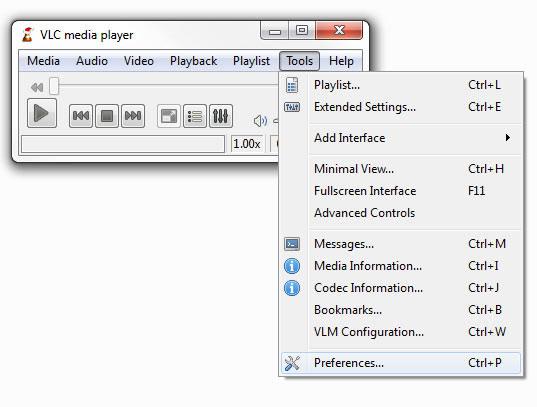Screen dimensions: 537x407
Task: Toggle Advanced Controls option
Action: (401, 213)
